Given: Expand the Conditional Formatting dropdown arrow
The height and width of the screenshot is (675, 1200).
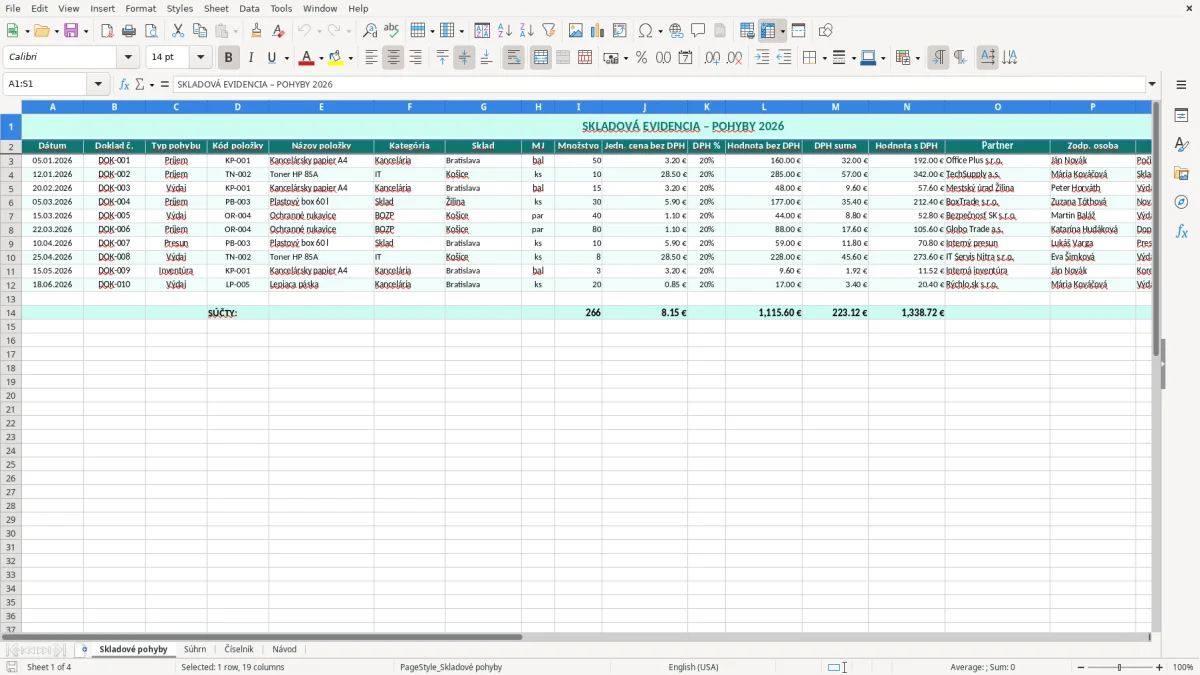Looking at the screenshot, I should tap(917, 59).
